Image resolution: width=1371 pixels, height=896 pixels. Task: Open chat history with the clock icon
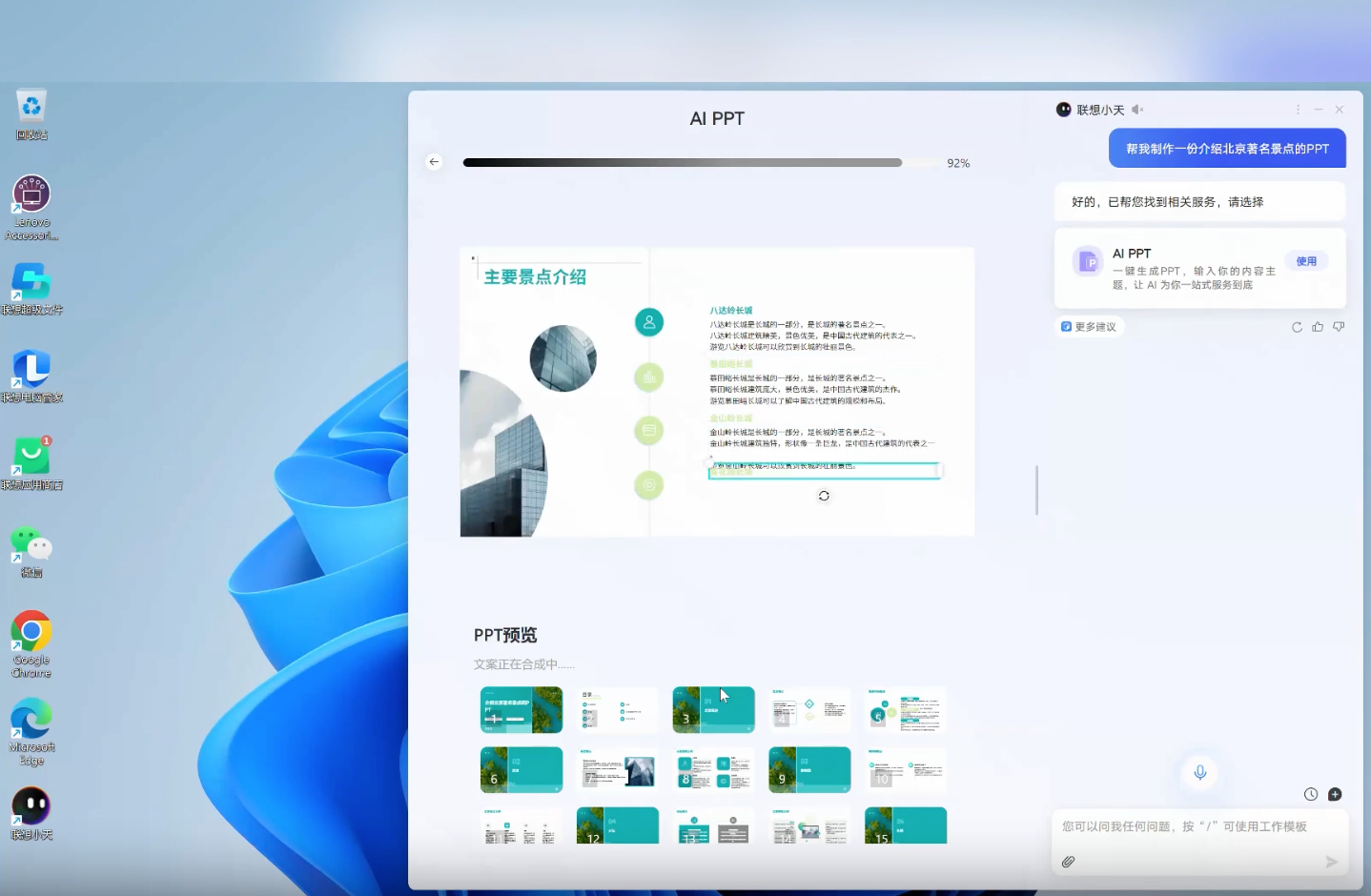click(1311, 794)
